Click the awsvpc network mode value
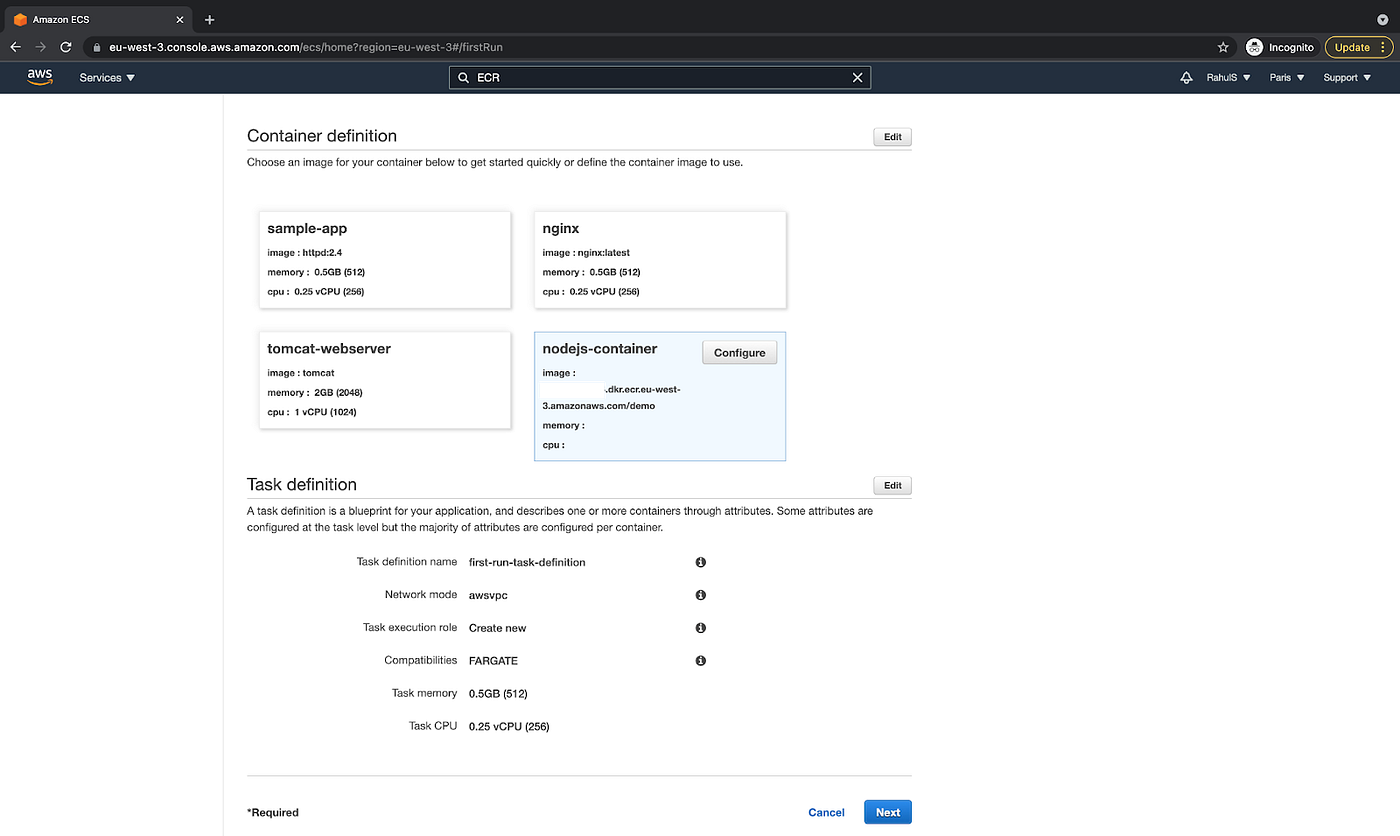 (488, 595)
